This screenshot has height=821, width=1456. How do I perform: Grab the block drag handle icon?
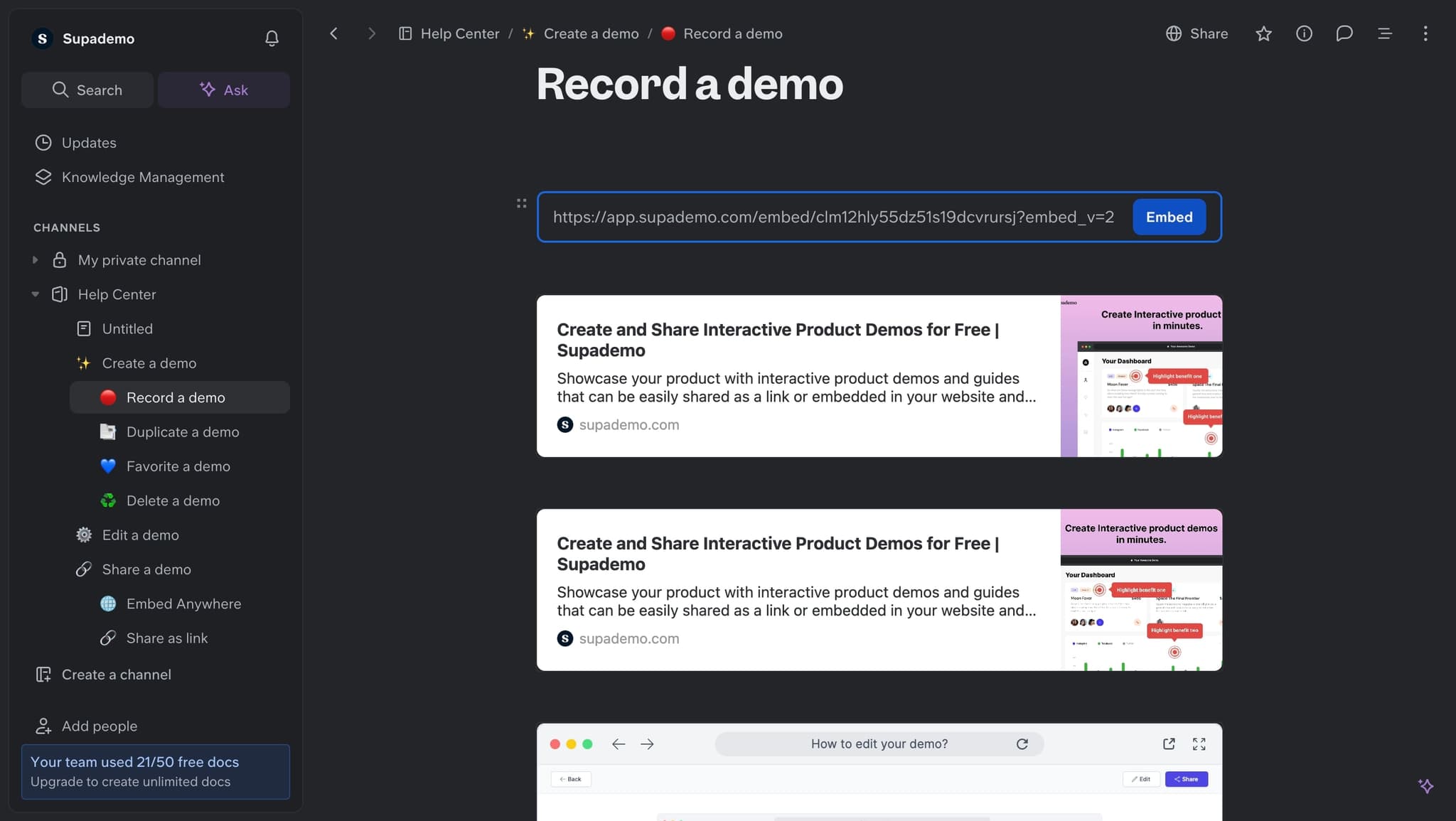[521, 203]
